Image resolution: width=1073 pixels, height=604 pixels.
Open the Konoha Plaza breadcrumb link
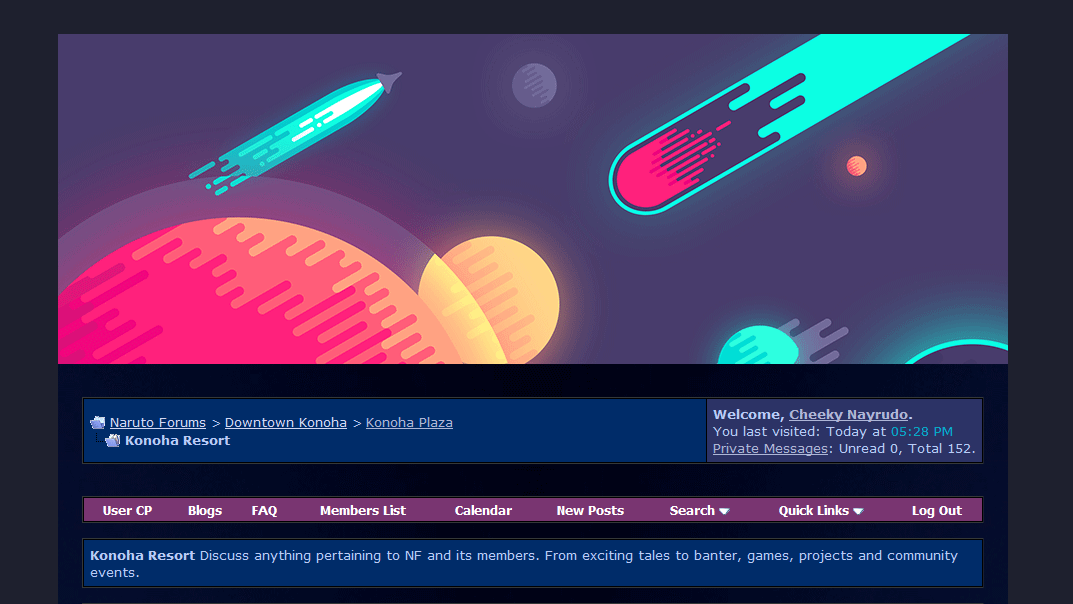(x=409, y=423)
